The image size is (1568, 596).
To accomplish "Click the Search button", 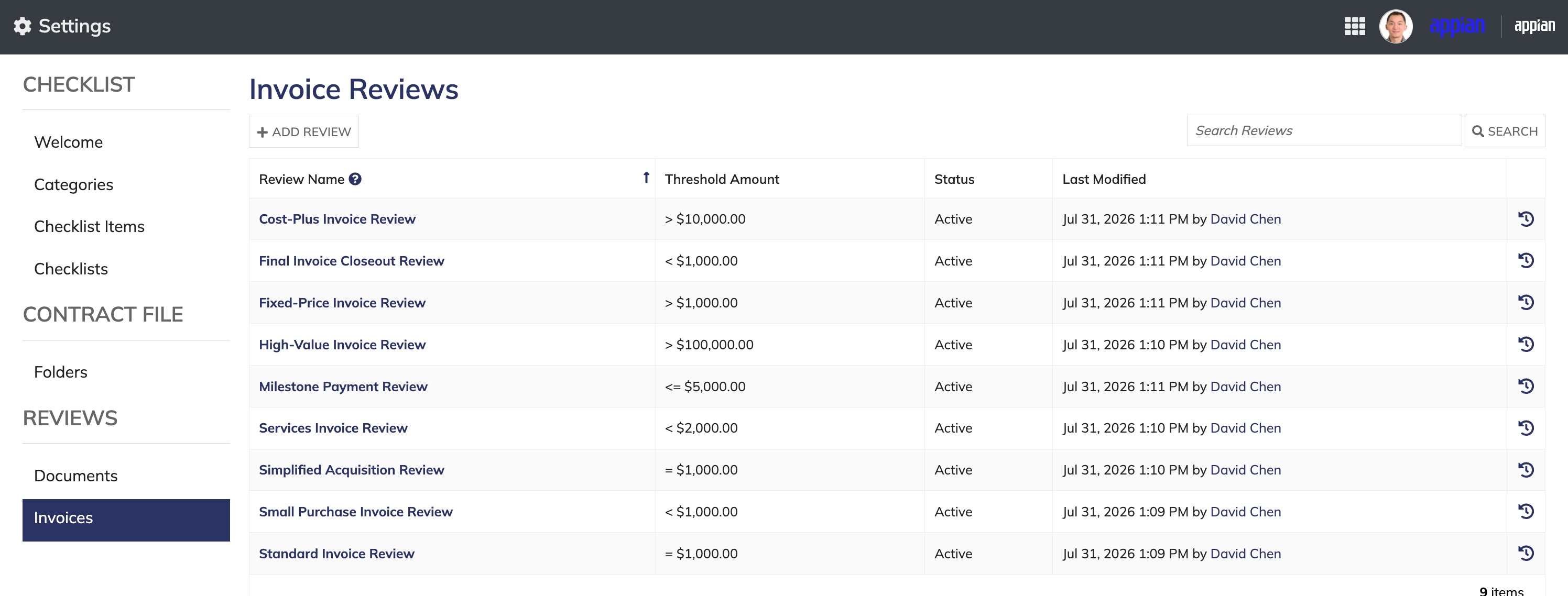I will 1504,131.
